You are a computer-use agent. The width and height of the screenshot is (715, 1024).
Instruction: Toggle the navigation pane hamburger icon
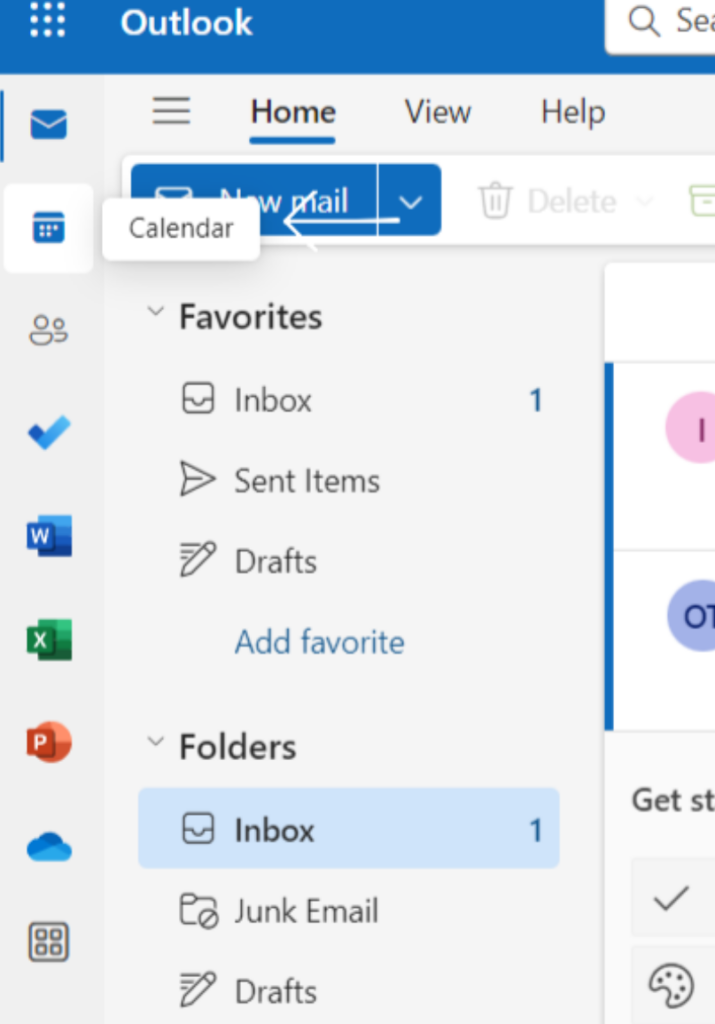pyautogui.click(x=171, y=110)
